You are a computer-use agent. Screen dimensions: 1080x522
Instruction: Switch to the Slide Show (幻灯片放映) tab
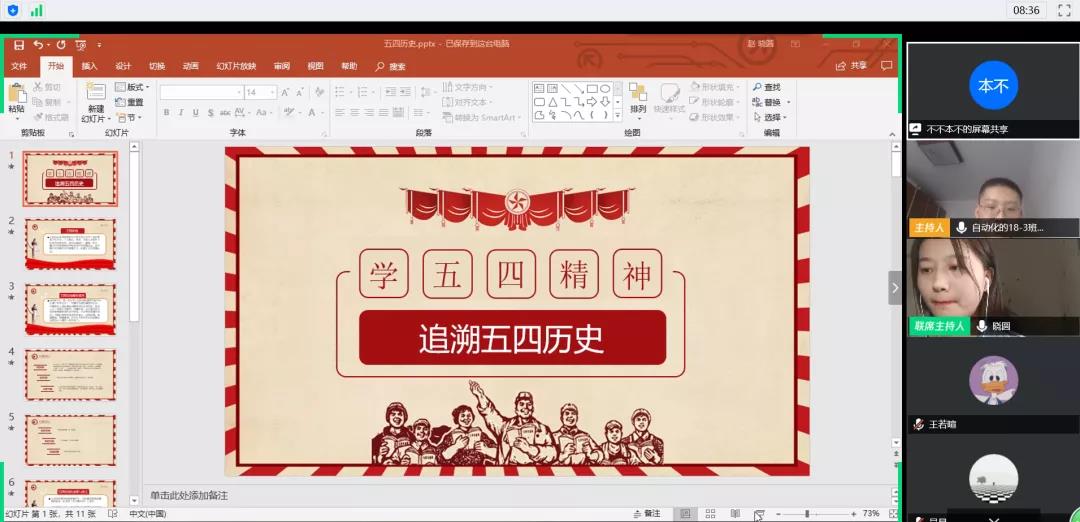[x=236, y=66]
